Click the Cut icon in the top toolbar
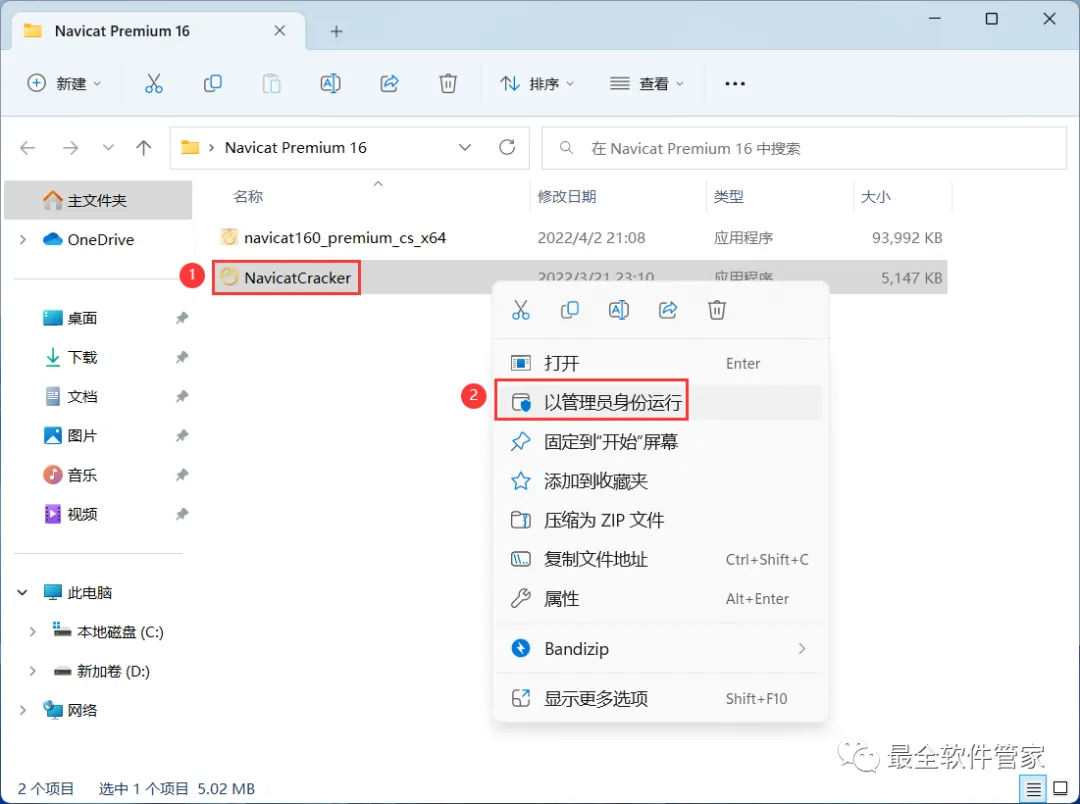The width and height of the screenshot is (1080, 804). pos(154,83)
